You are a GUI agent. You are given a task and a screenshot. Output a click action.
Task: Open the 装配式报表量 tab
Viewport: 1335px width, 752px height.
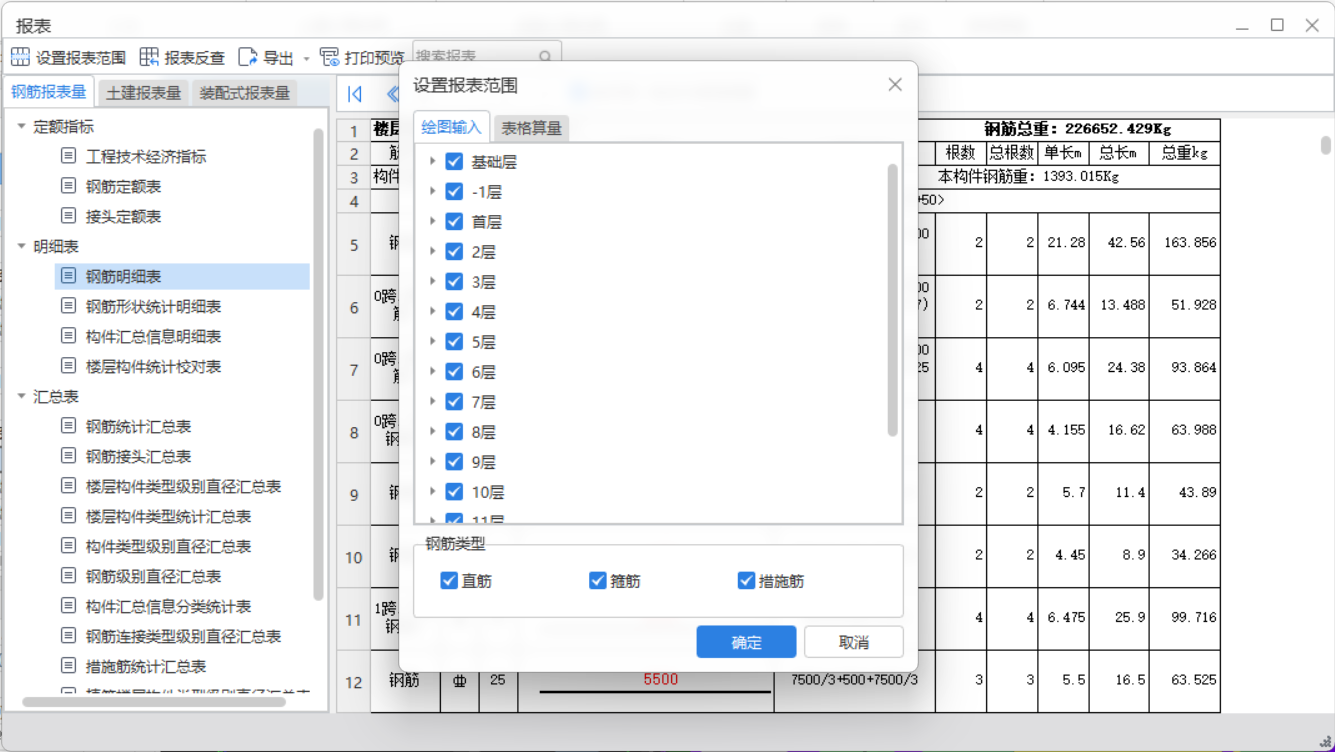(245, 93)
